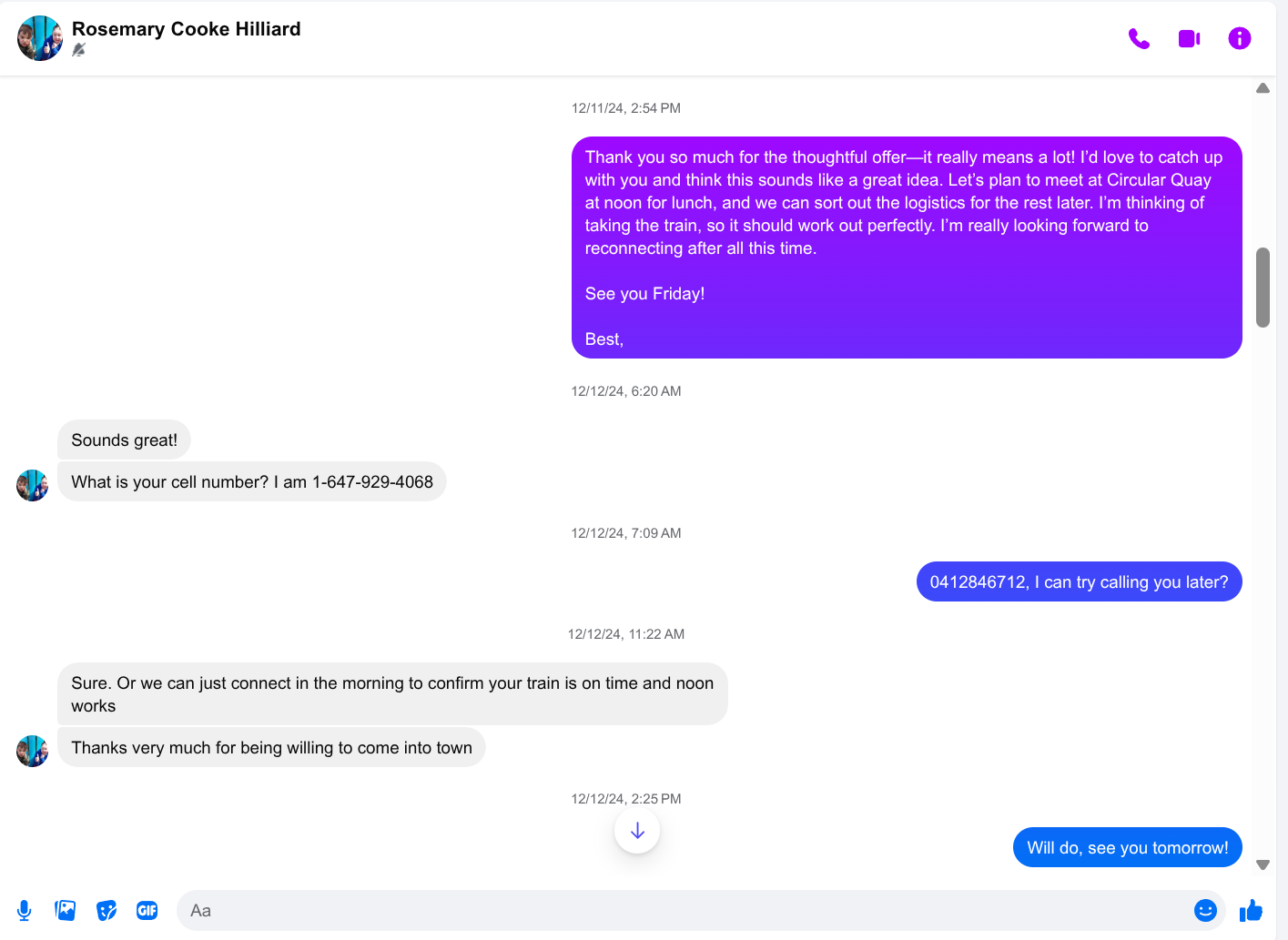
Task: Open conversation information panel
Action: pos(1239,38)
